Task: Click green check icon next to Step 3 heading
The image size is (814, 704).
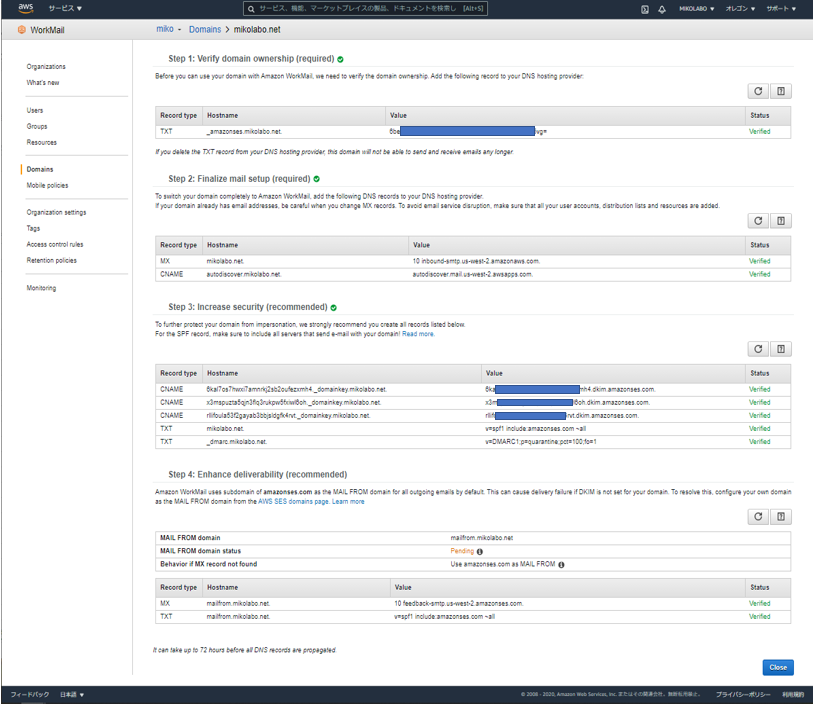Action: tap(333, 307)
